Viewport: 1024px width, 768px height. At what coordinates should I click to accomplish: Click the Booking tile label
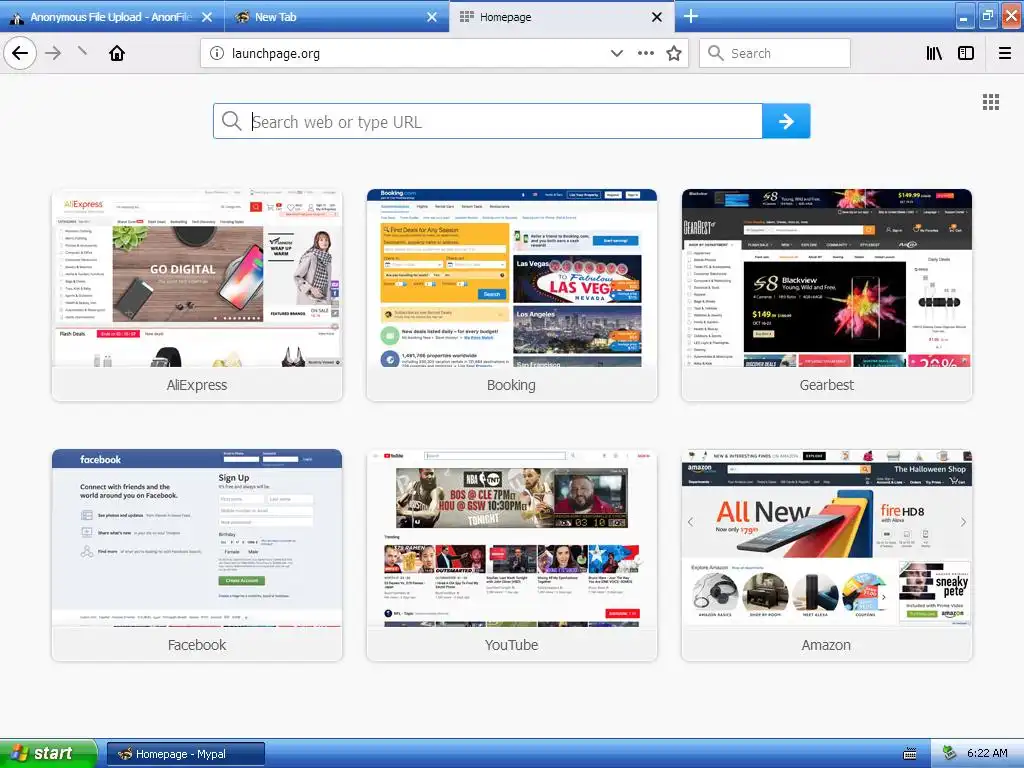tap(511, 385)
